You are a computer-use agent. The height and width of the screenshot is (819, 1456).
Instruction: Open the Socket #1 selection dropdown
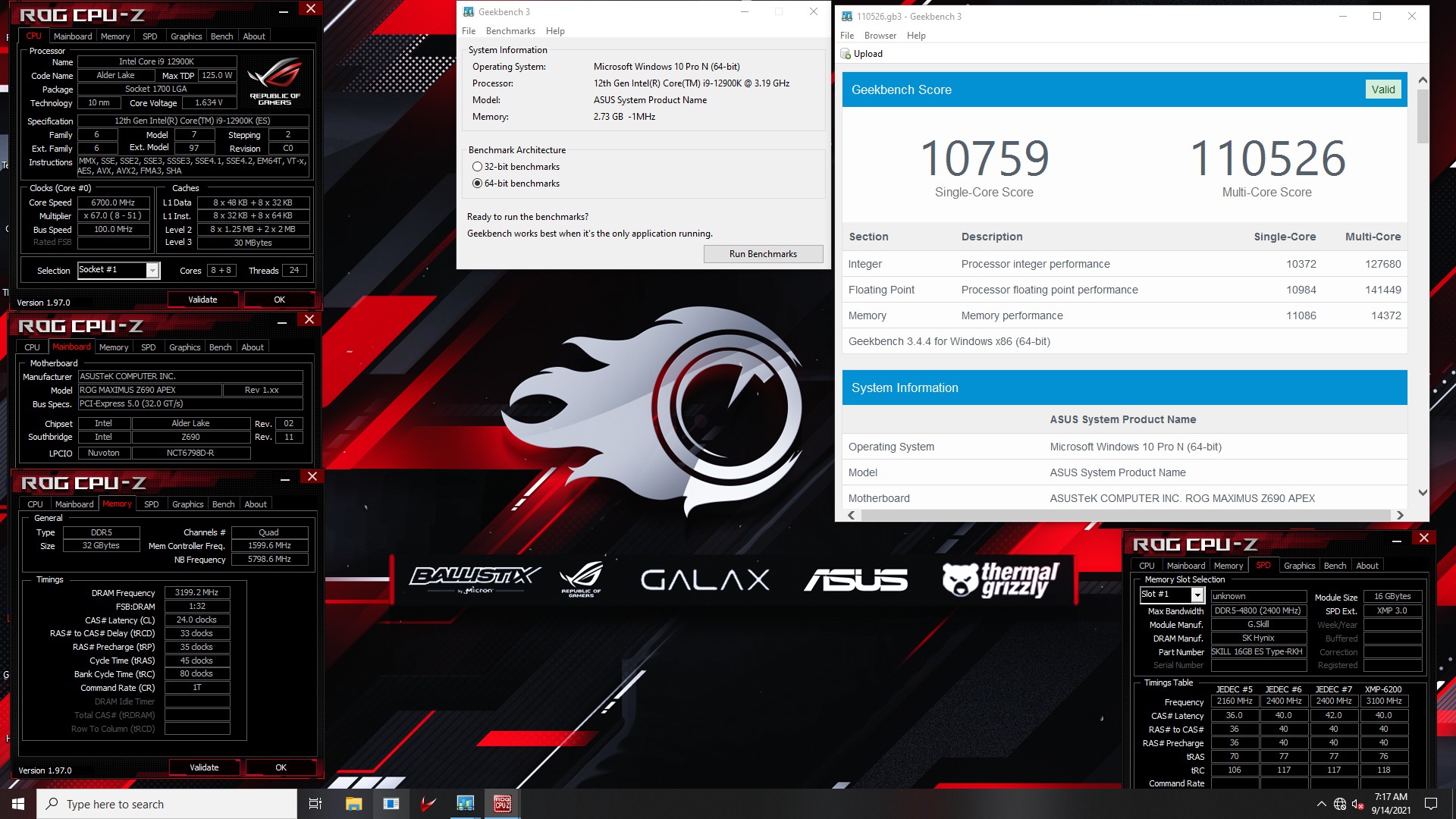tap(152, 271)
